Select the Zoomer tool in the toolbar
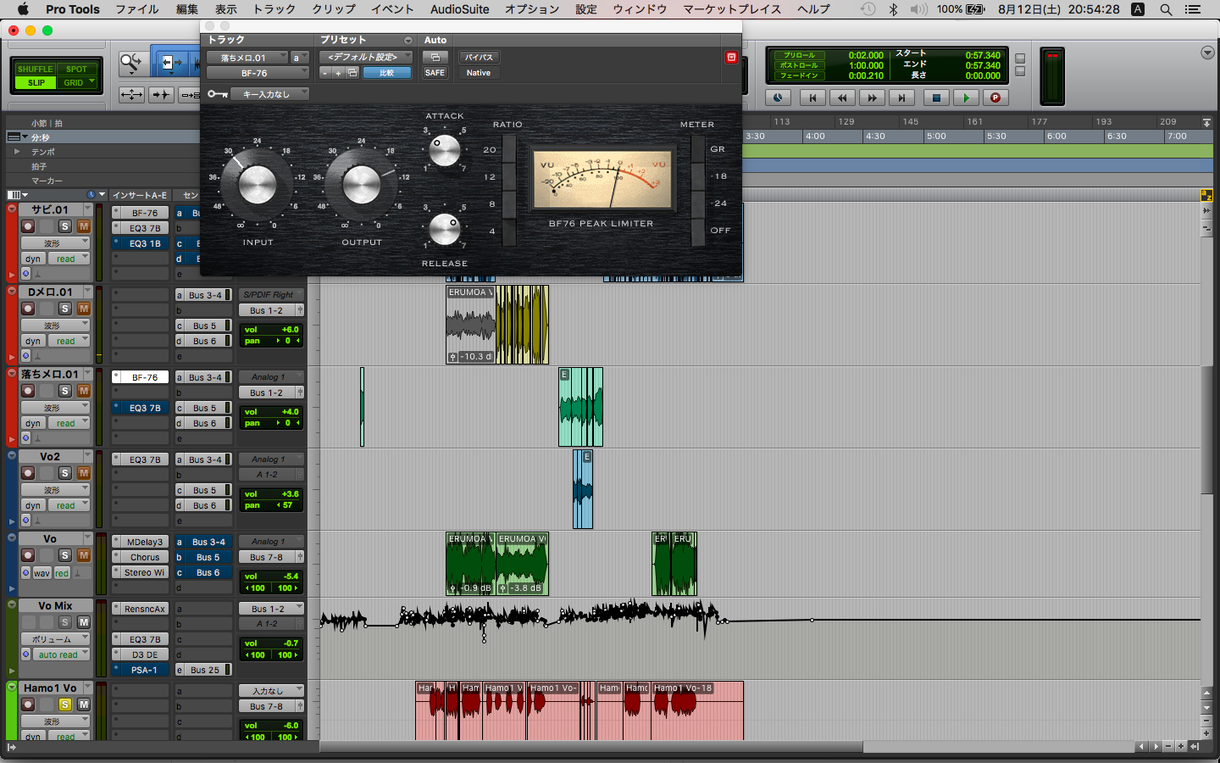The width and height of the screenshot is (1220, 763). (132, 64)
